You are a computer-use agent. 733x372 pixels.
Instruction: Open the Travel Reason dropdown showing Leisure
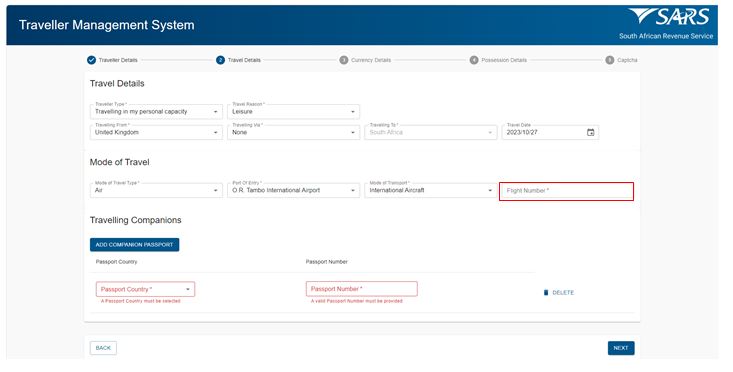tap(294, 111)
